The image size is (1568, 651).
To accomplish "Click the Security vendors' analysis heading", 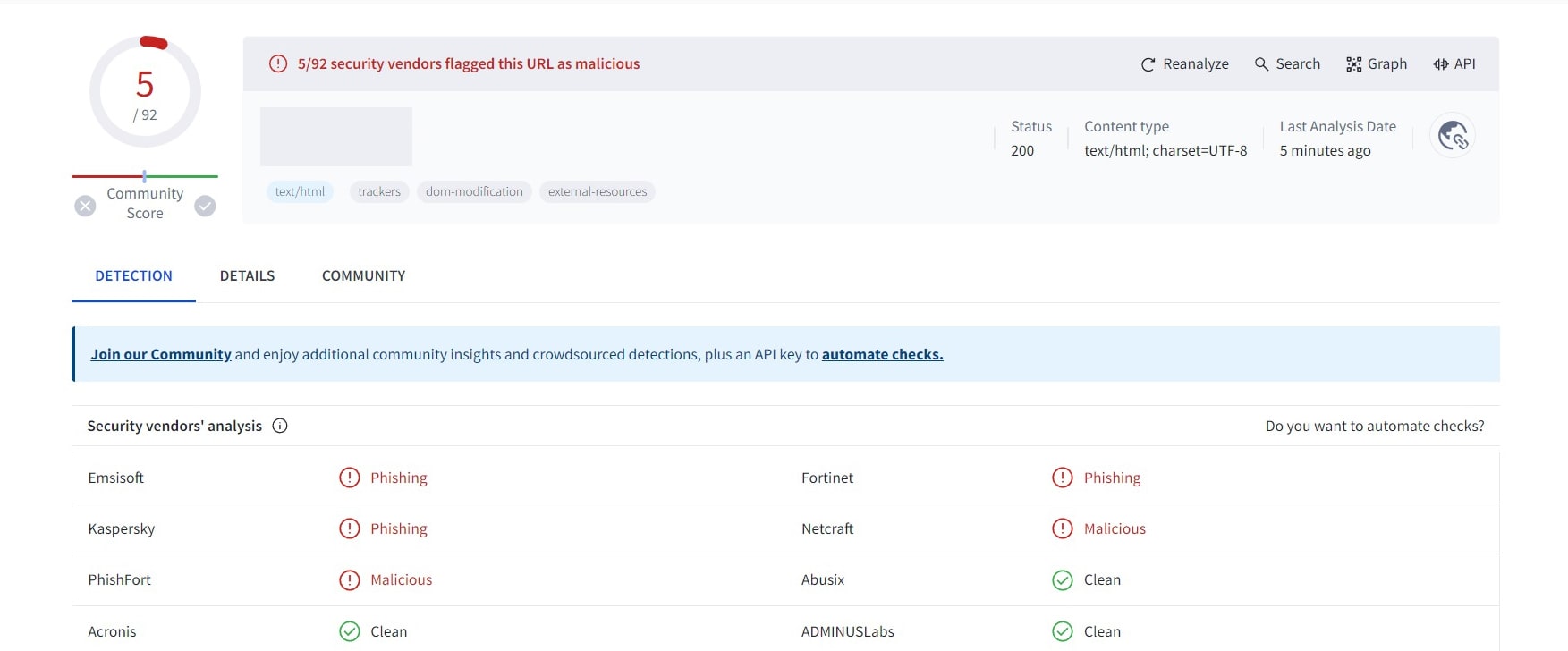I will pyautogui.click(x=174, y=426).
